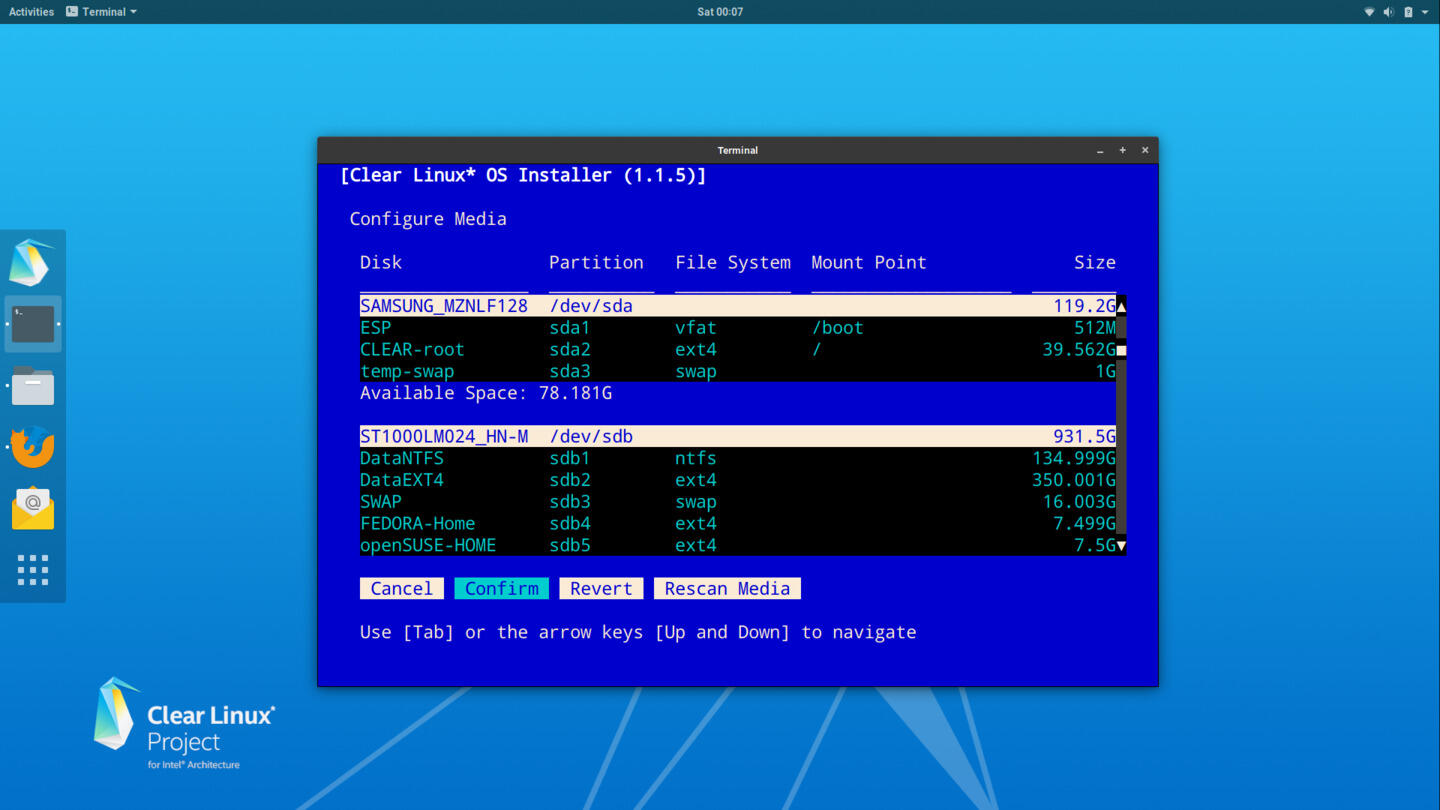1440x810 pixels.
Task: Click the Configure Media heading
Action: 428,219
